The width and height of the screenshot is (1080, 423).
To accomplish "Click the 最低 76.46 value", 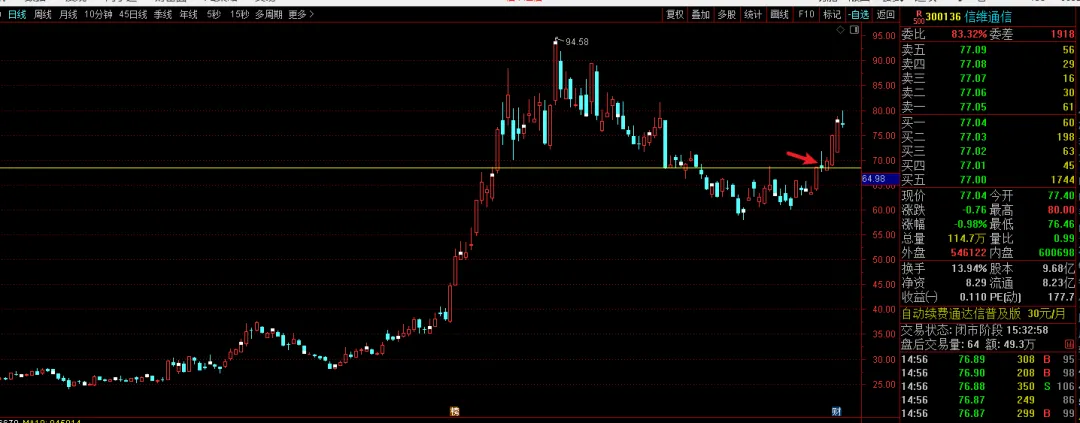I will click(1061, 225).
